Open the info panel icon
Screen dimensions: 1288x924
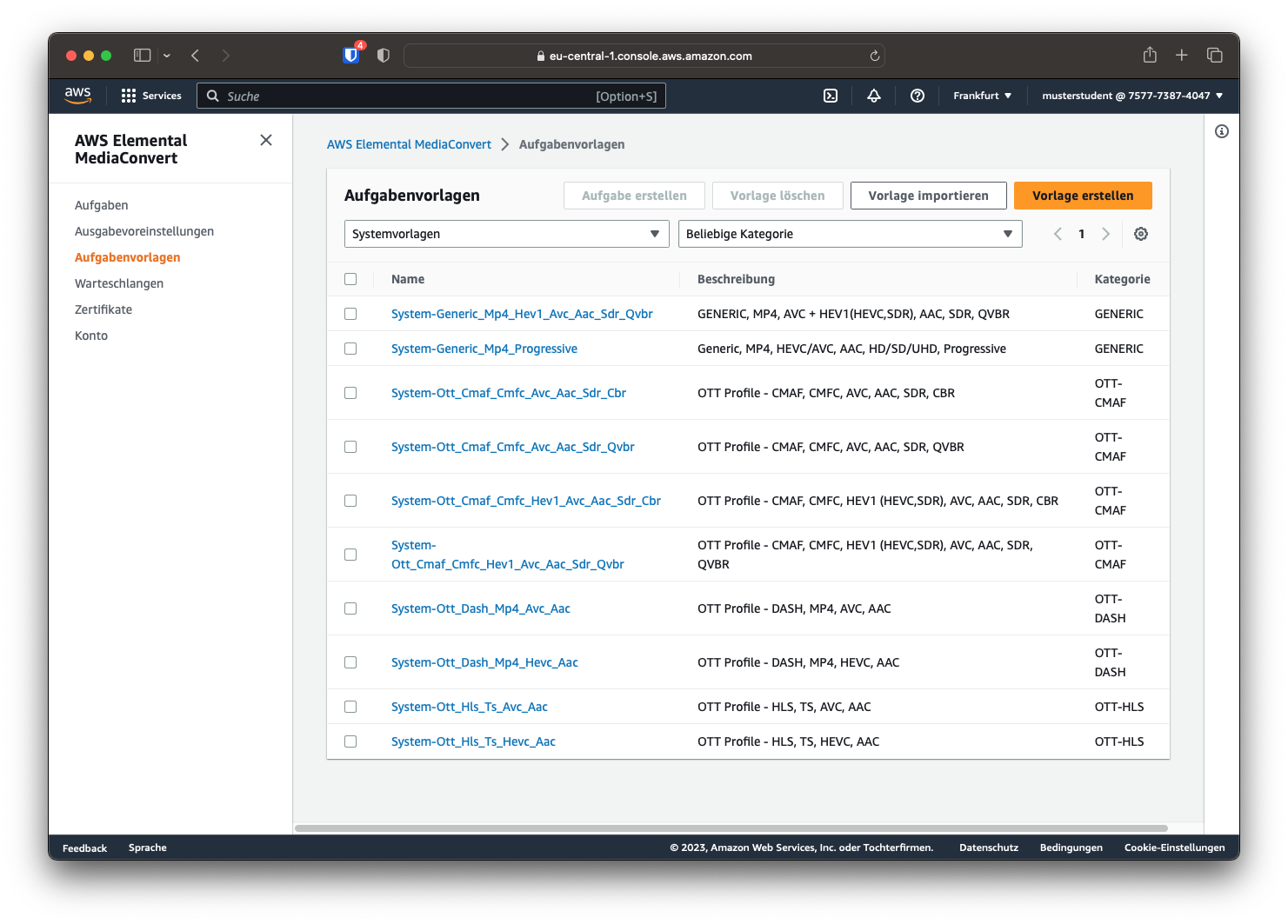pos(1222,131)
